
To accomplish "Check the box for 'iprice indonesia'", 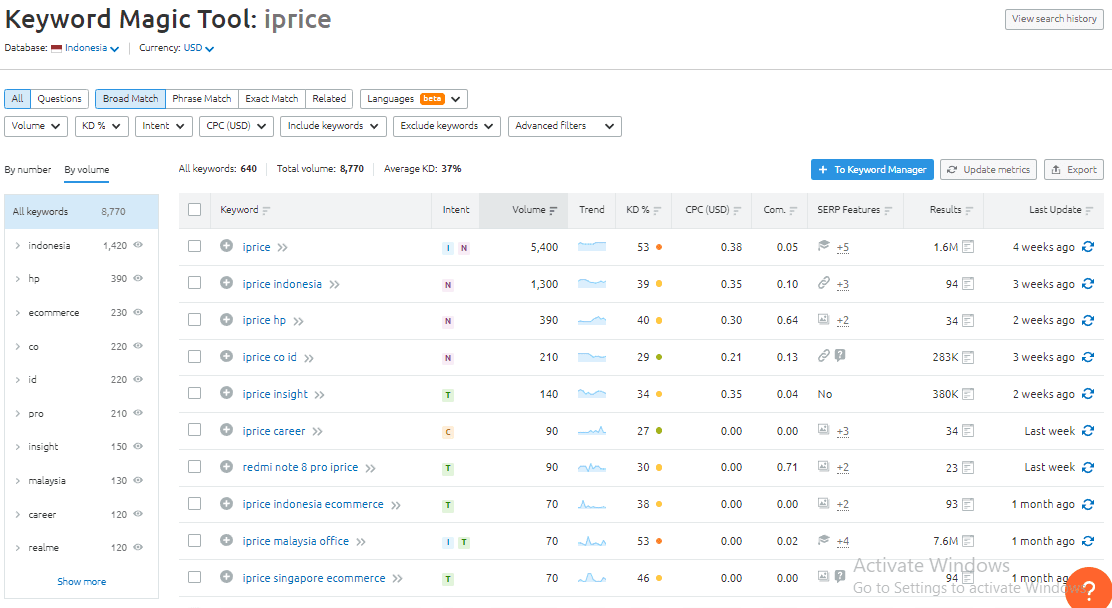I will 194,282.
